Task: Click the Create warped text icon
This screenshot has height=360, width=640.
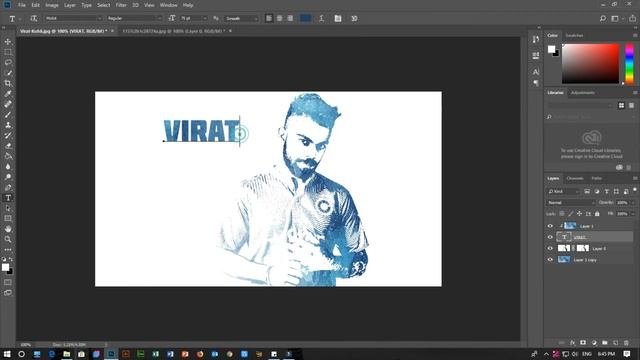Action: click(x=322, y=18)
